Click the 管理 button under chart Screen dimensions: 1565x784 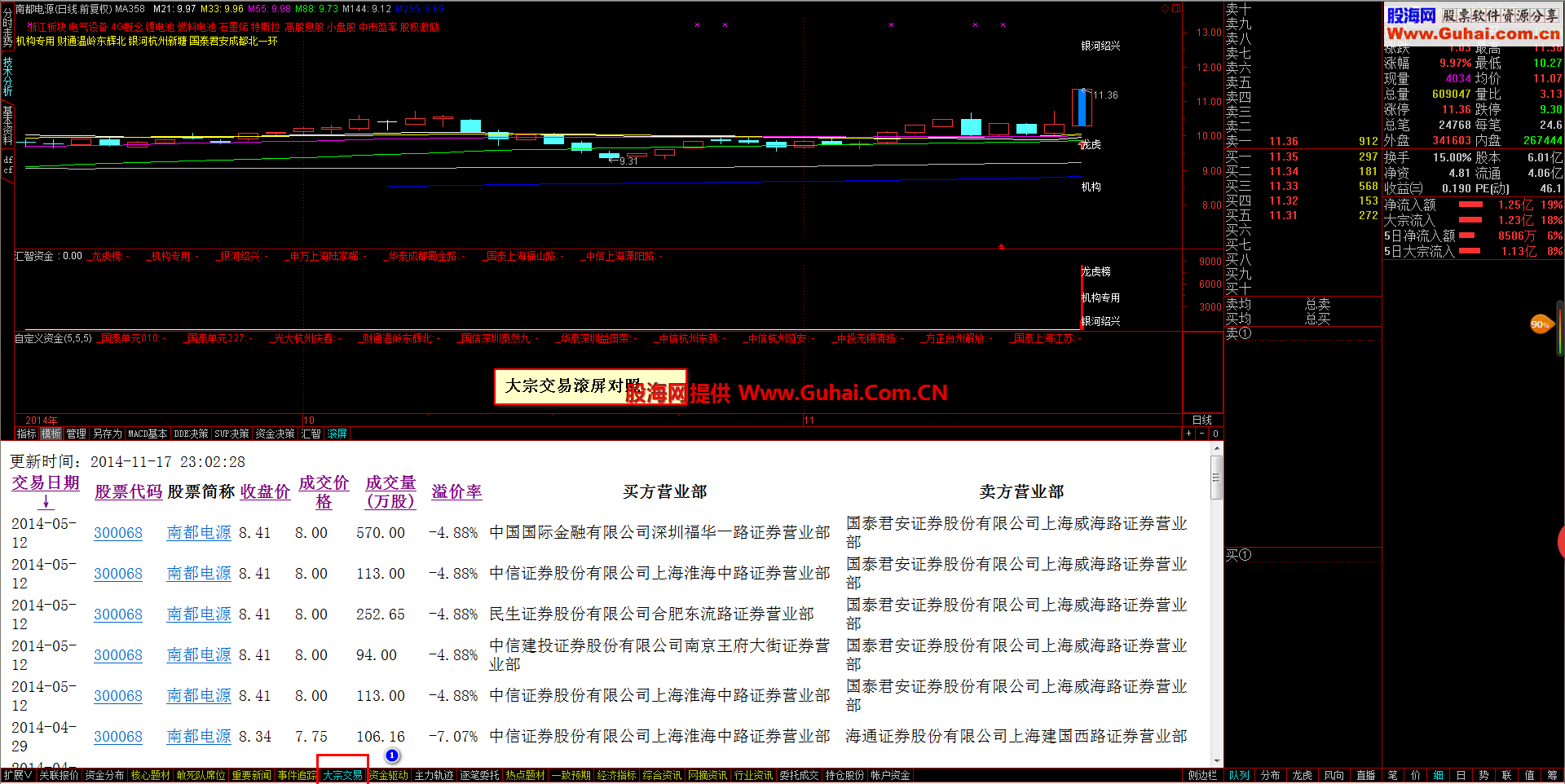coord(77,434)
